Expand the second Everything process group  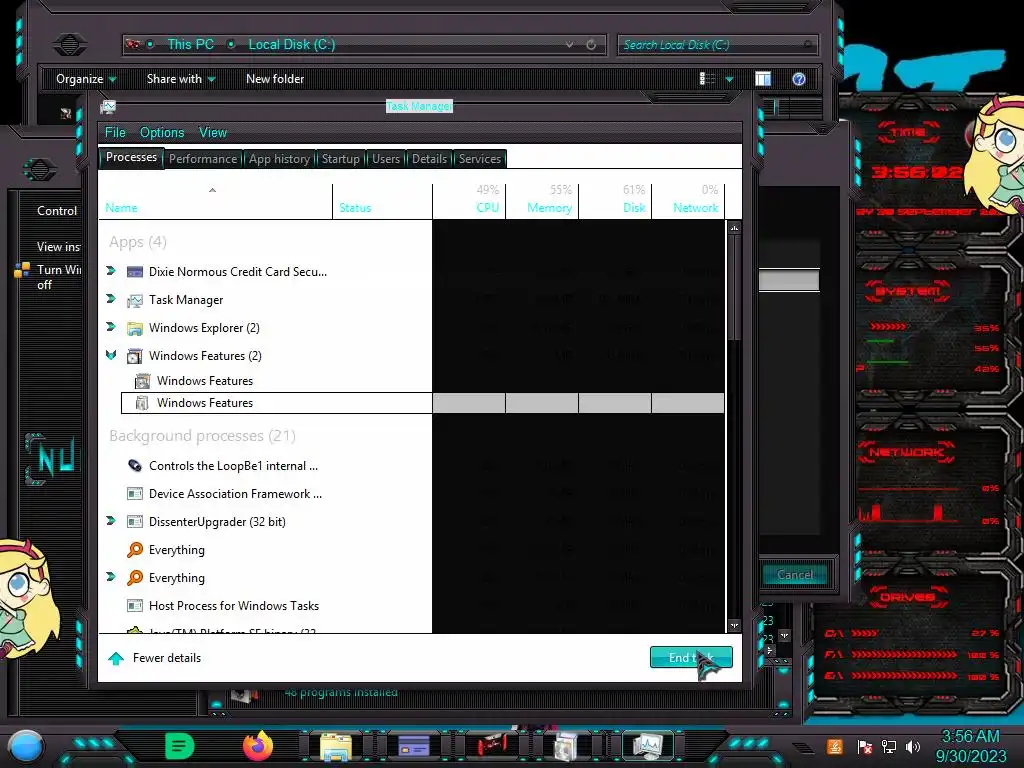click(111, 577)
